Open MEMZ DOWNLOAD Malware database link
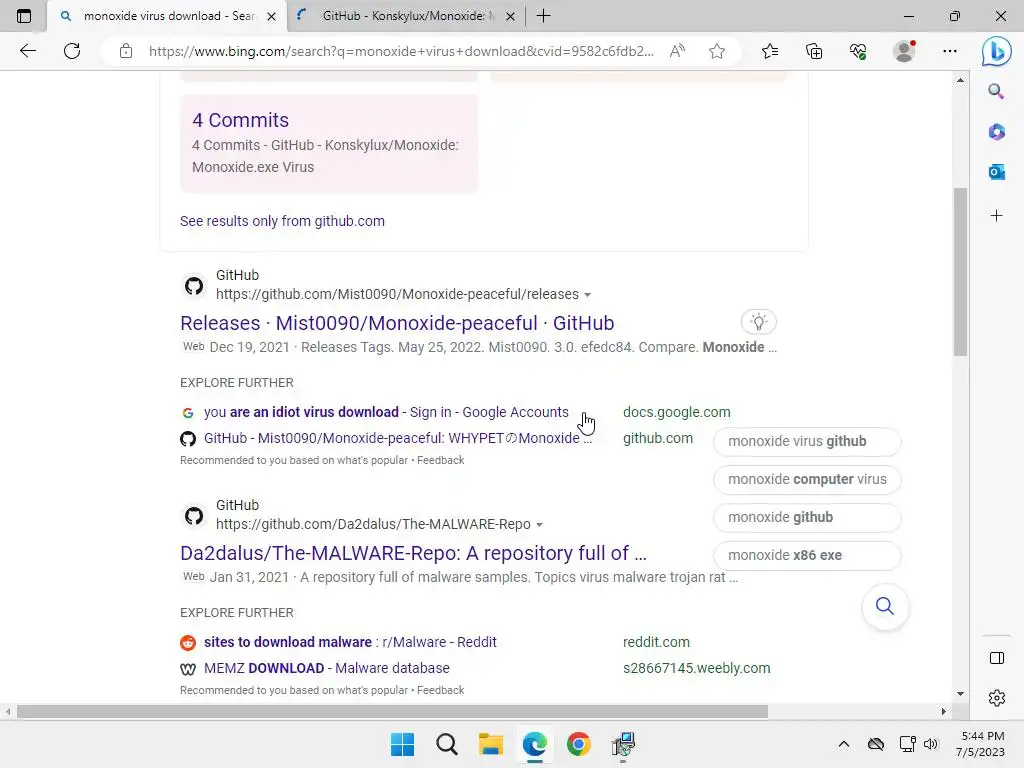The width and height of the screenshot is (1024, 768). coord(327,668)
